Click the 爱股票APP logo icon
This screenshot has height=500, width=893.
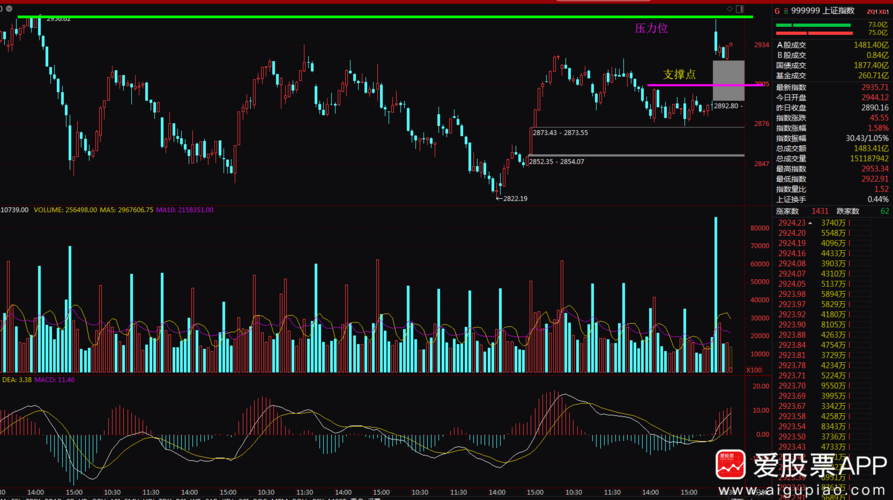[731, 466]
